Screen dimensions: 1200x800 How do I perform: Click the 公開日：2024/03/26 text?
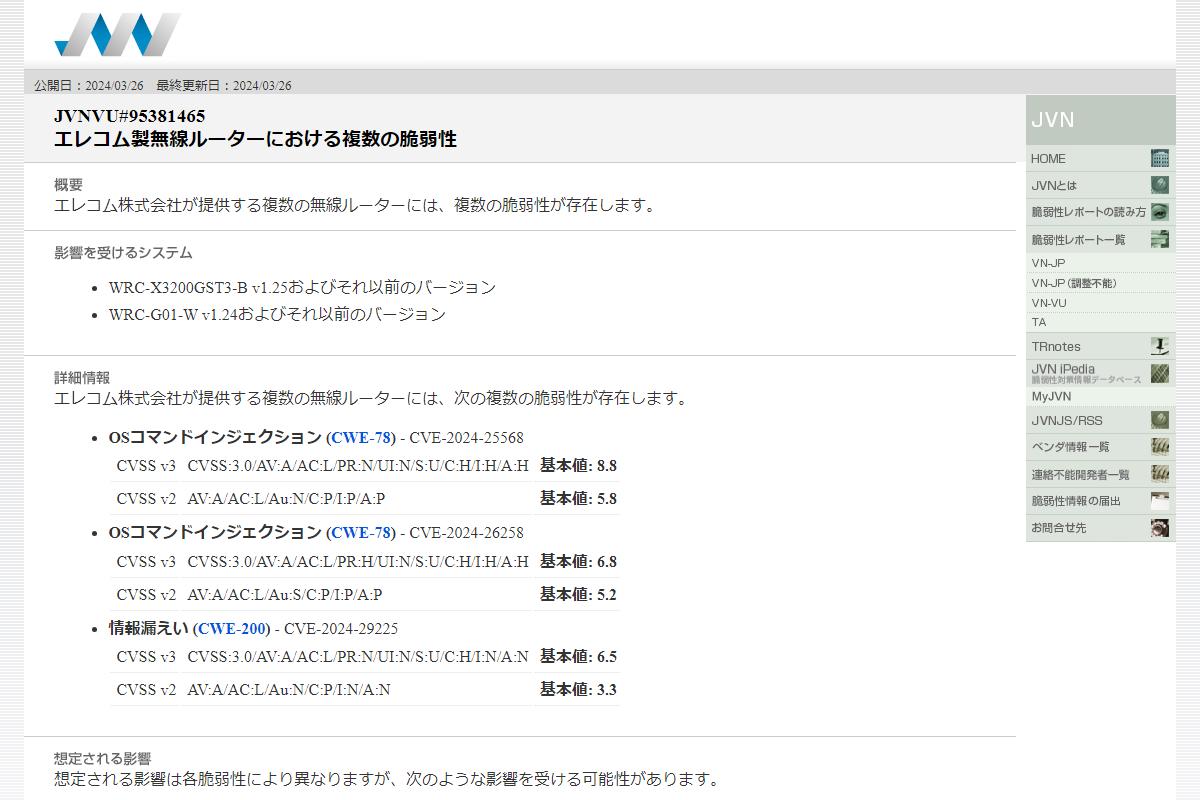(x=89, y=85)
